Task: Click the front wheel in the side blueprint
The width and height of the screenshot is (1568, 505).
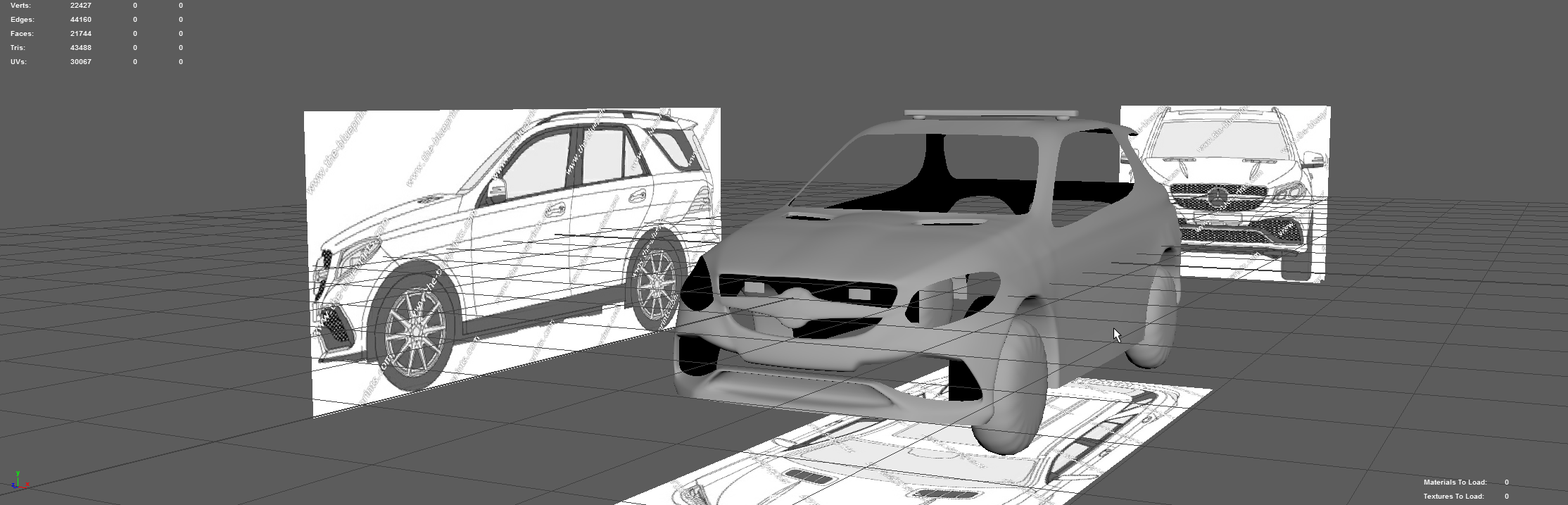Action: [x=414, y=331]
